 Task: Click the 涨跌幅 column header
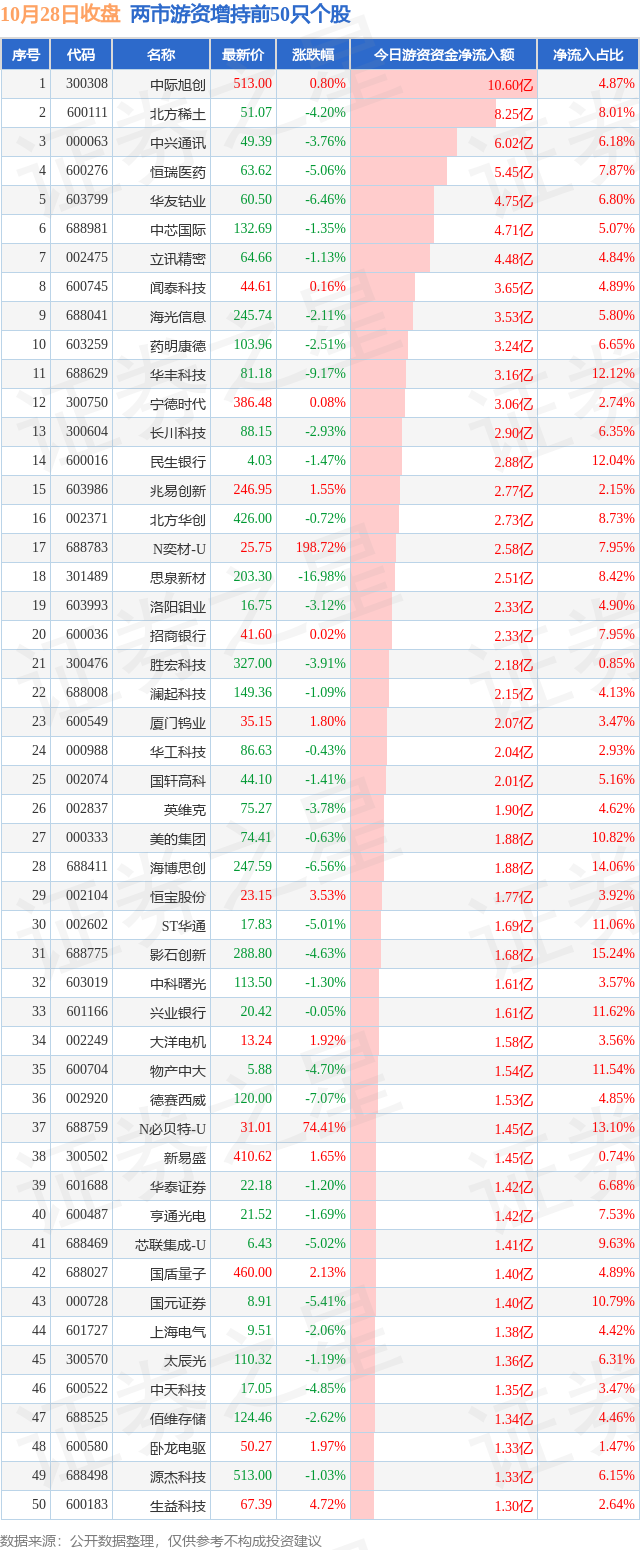click(x=313, y=54)
